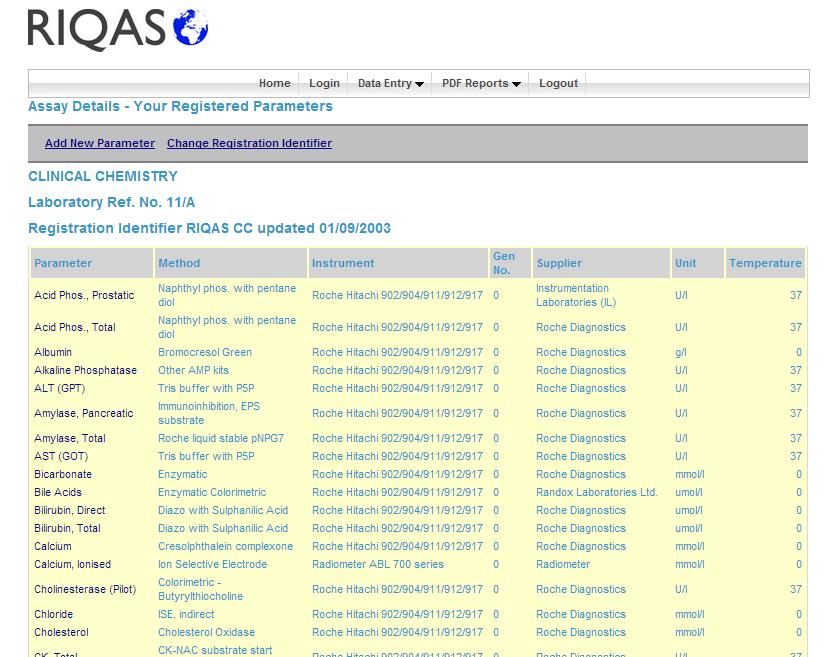Select the Amylase, Total parameter
831x657 pixels.
pos(70,439)
